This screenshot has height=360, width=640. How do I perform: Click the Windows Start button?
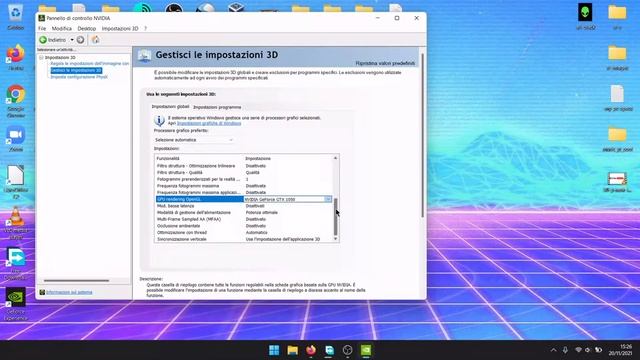click(x=274, y=350)
